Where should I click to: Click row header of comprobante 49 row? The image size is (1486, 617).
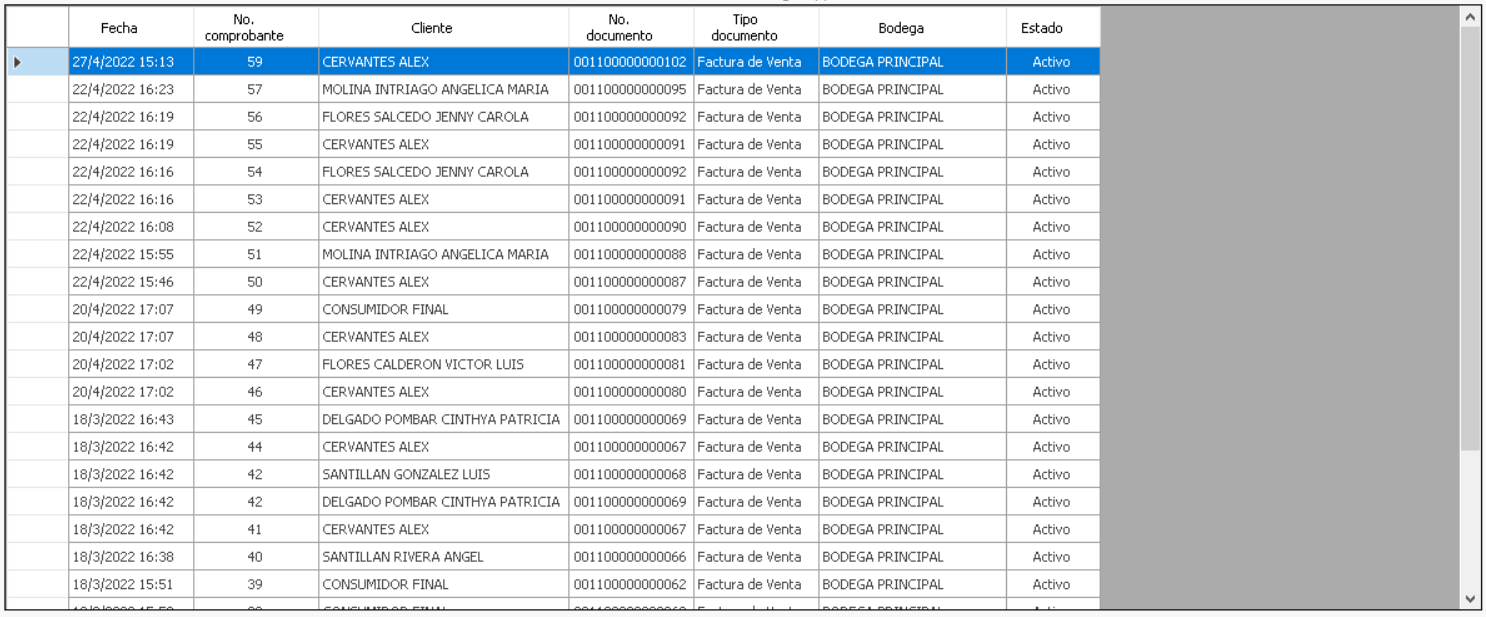coord(37,310)
